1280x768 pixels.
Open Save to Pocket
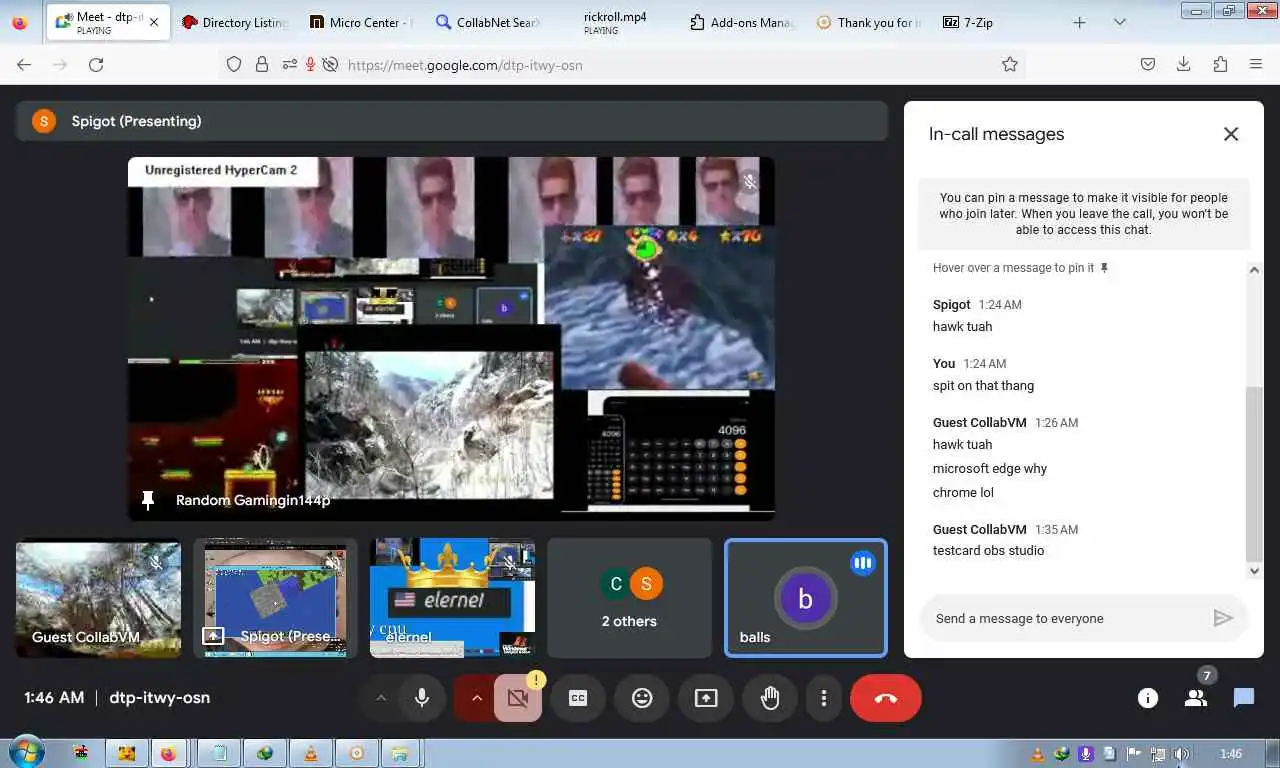coord(1148,64)
